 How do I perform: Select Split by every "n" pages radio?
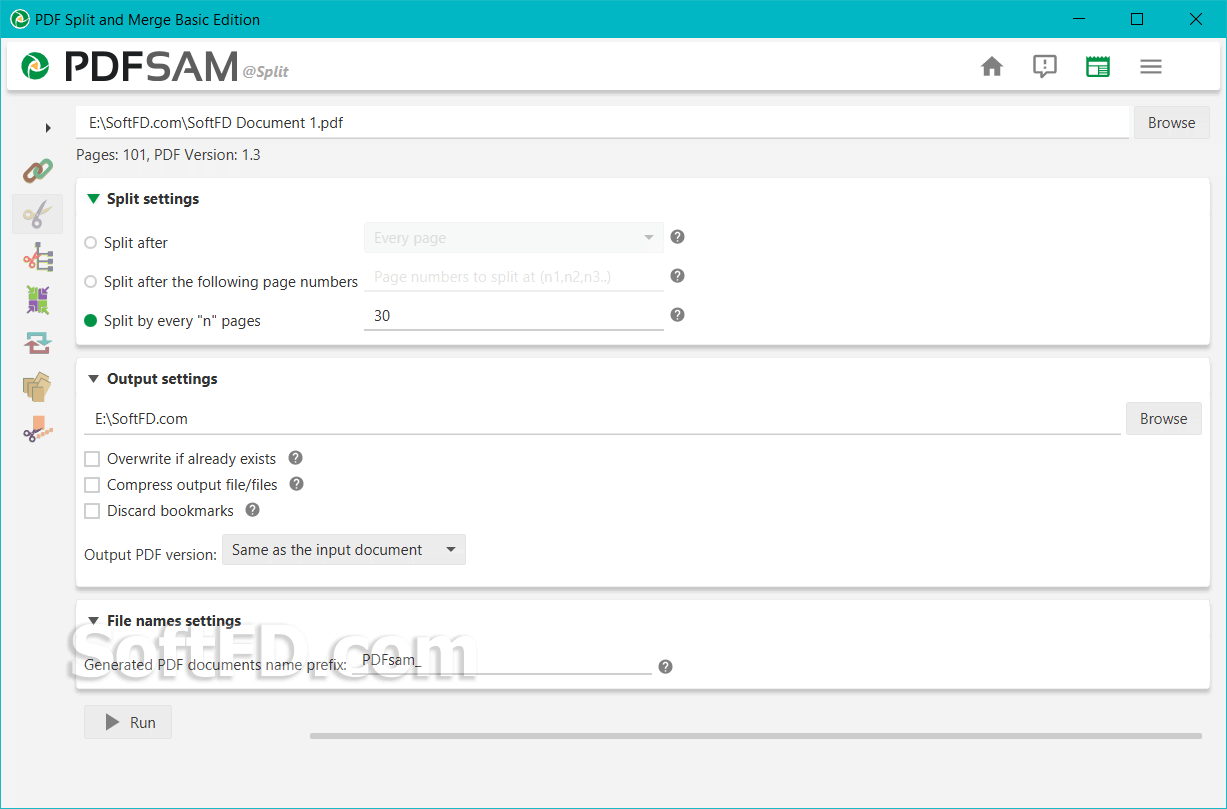click(91, 321)
